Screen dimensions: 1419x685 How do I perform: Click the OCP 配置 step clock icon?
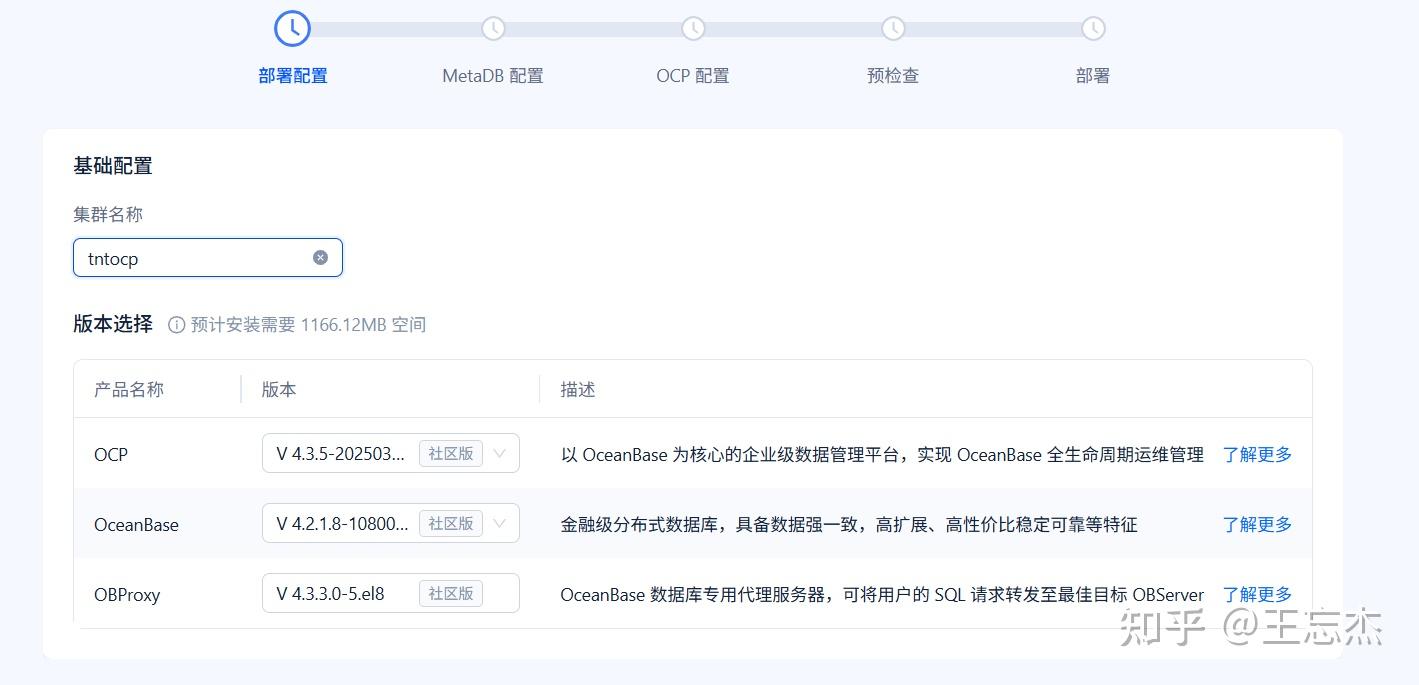coord(692,29)
